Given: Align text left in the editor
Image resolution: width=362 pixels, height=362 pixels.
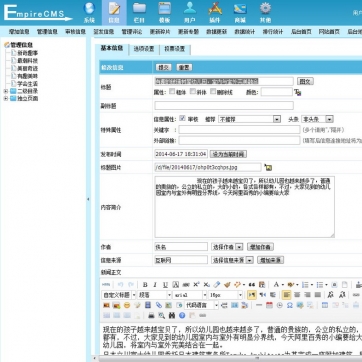Looking at the screenshot, I should (286, 295).
